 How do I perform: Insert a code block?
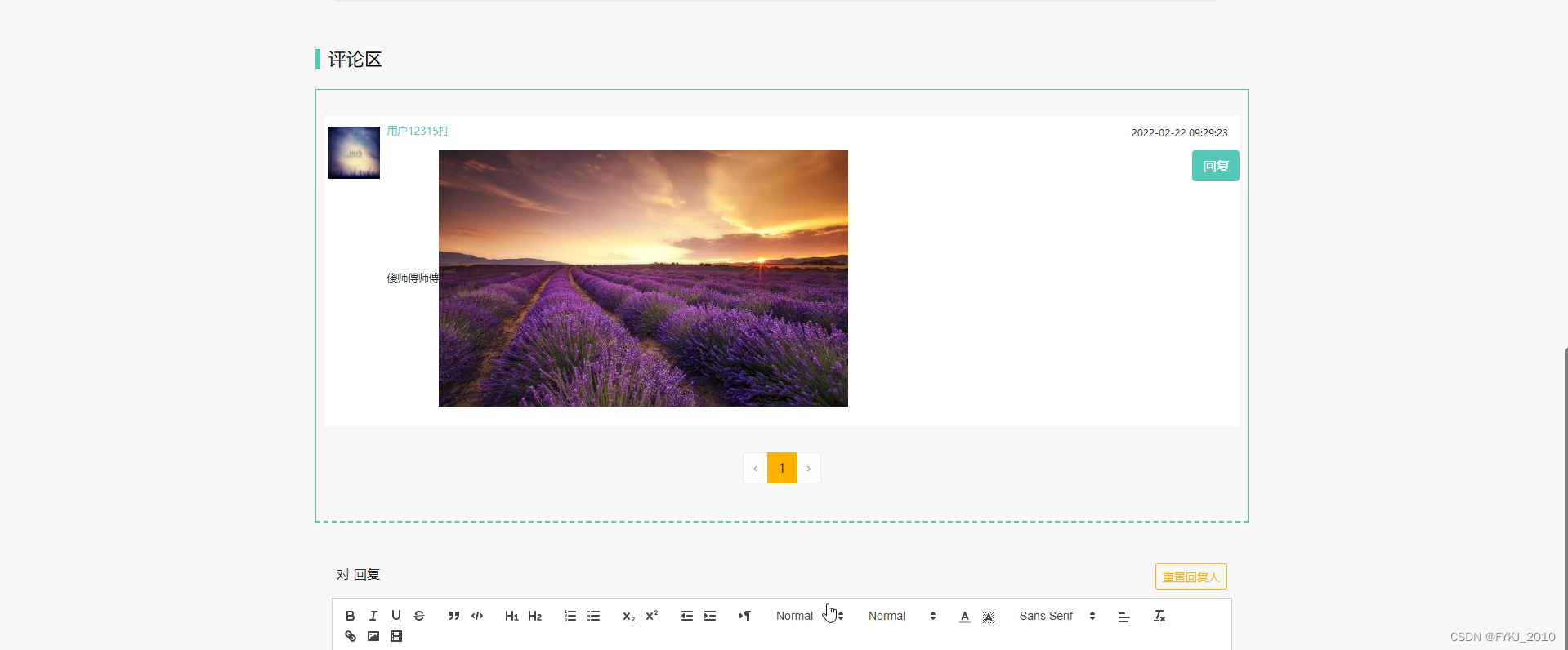477,616
